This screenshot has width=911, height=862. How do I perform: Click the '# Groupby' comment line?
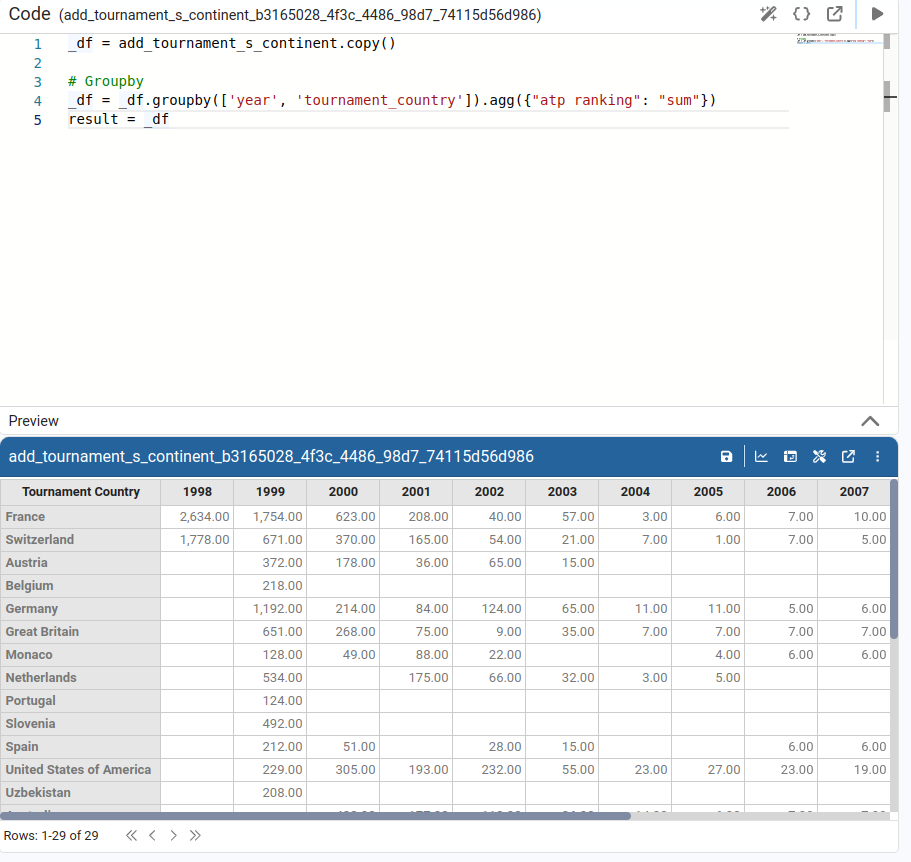106,81
